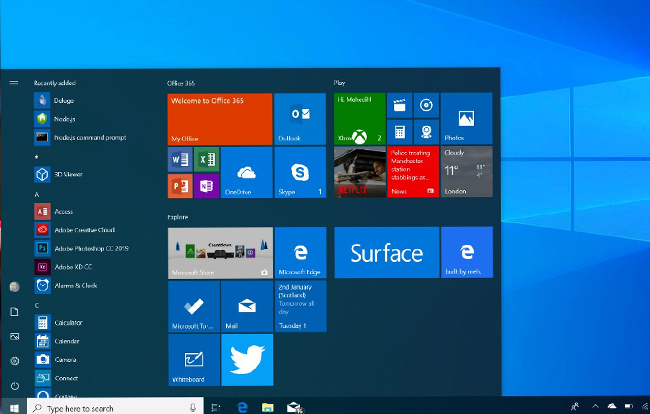Open the Weather tile showing London
Image resolution: width=650 pixels, height=414 pixels.
click(466, 172)
